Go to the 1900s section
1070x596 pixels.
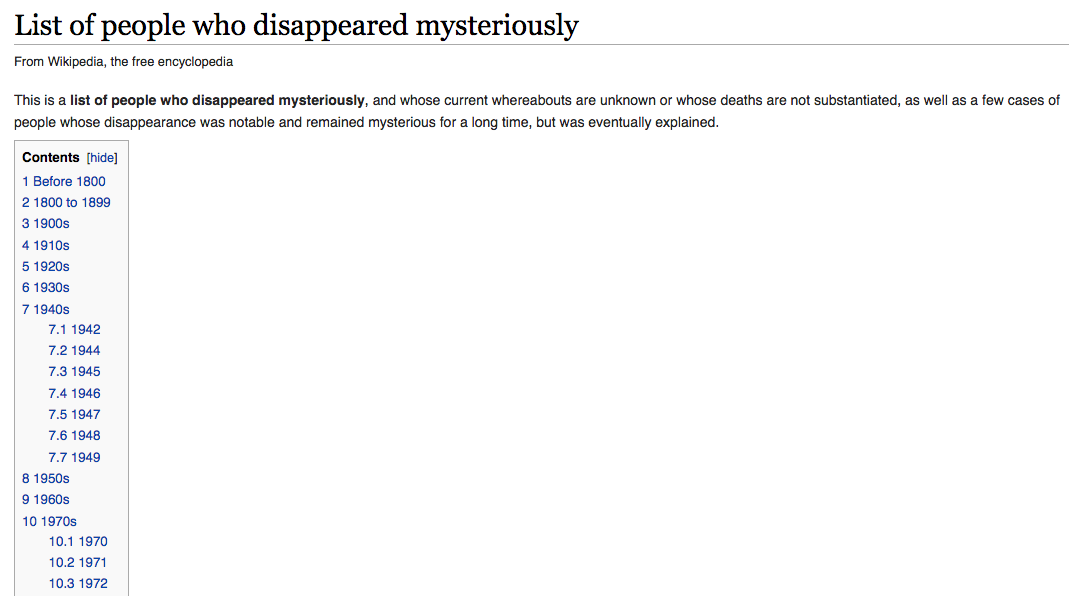[46, 224]
